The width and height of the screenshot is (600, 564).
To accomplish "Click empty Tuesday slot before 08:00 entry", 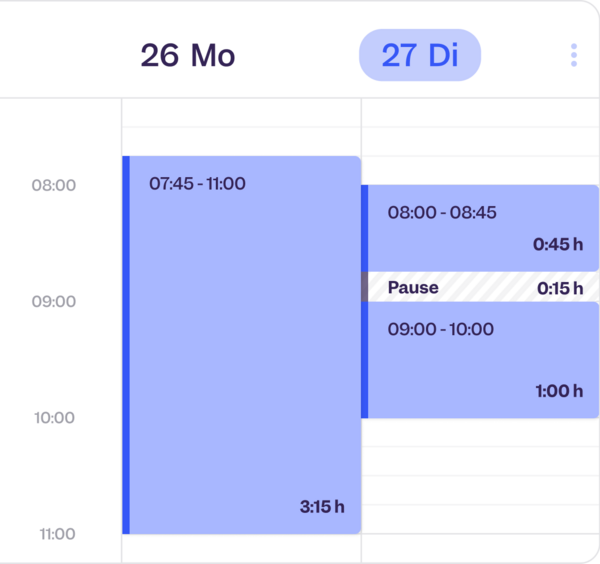I will click(x=480, y=171).
